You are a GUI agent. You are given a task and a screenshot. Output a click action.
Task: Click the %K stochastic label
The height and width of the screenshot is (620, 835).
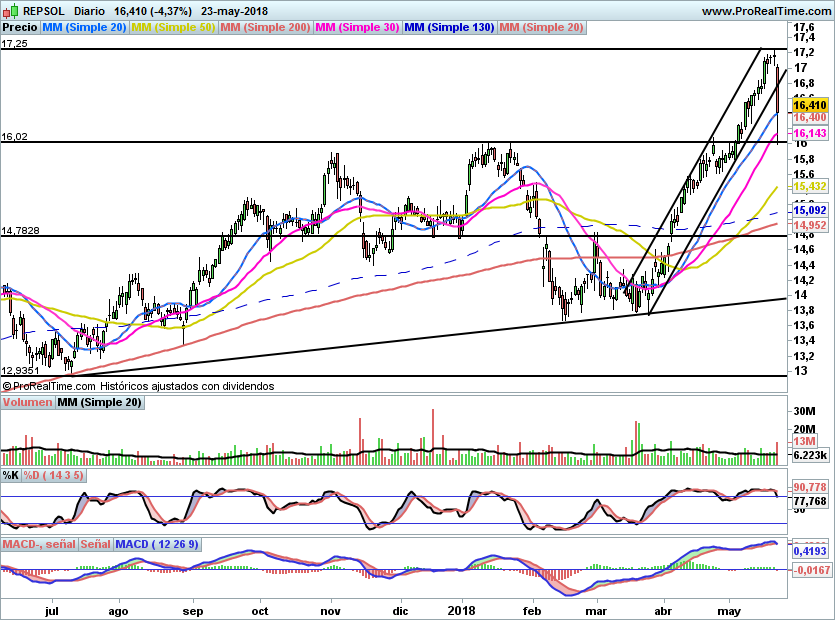click(x=11, y=475)
